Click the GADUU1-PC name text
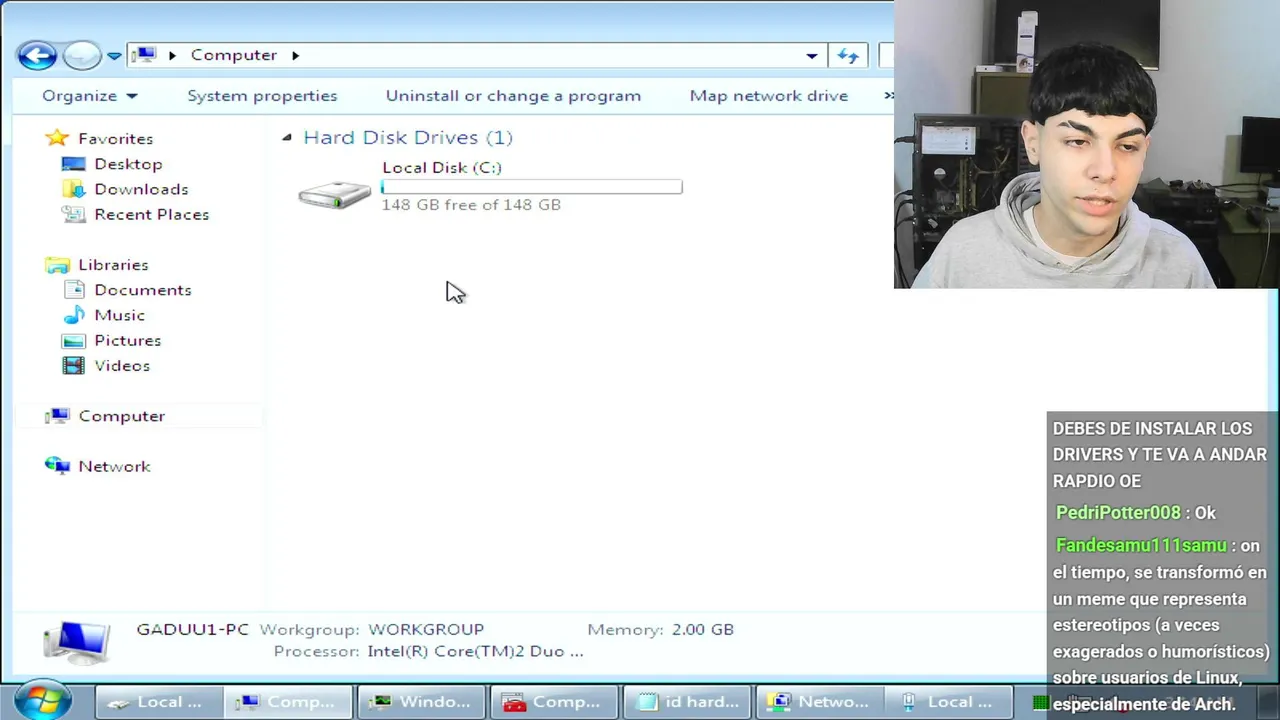Viewport: 1280px width, 720px height. 192,629
